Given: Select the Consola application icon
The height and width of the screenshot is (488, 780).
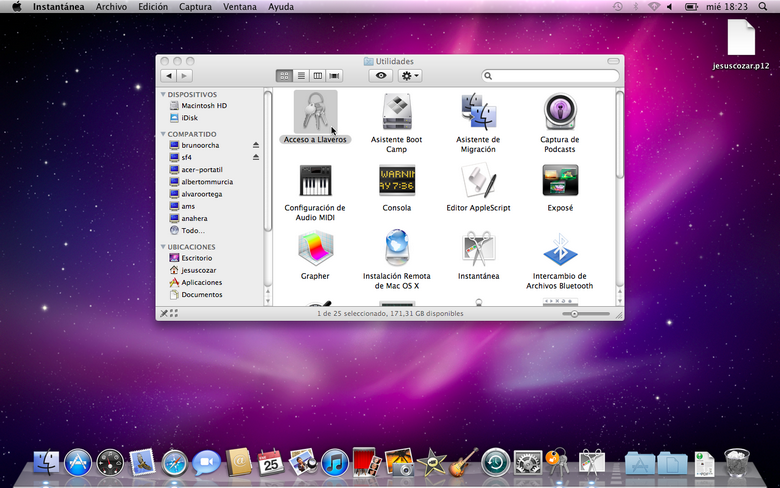Looking at the screenshot, I should coord(396,180).
